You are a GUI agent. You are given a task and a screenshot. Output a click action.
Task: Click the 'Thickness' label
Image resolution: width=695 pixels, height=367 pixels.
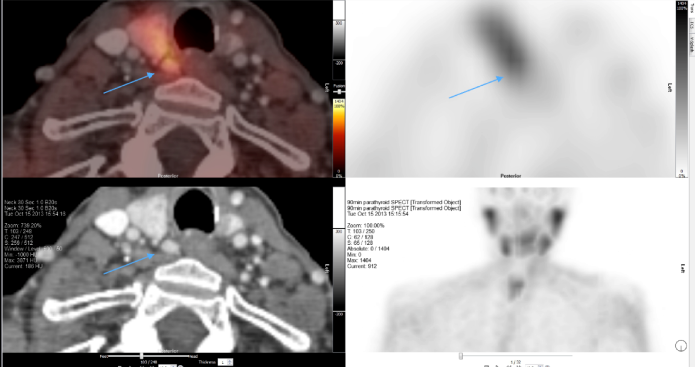[x=207, y=362]
